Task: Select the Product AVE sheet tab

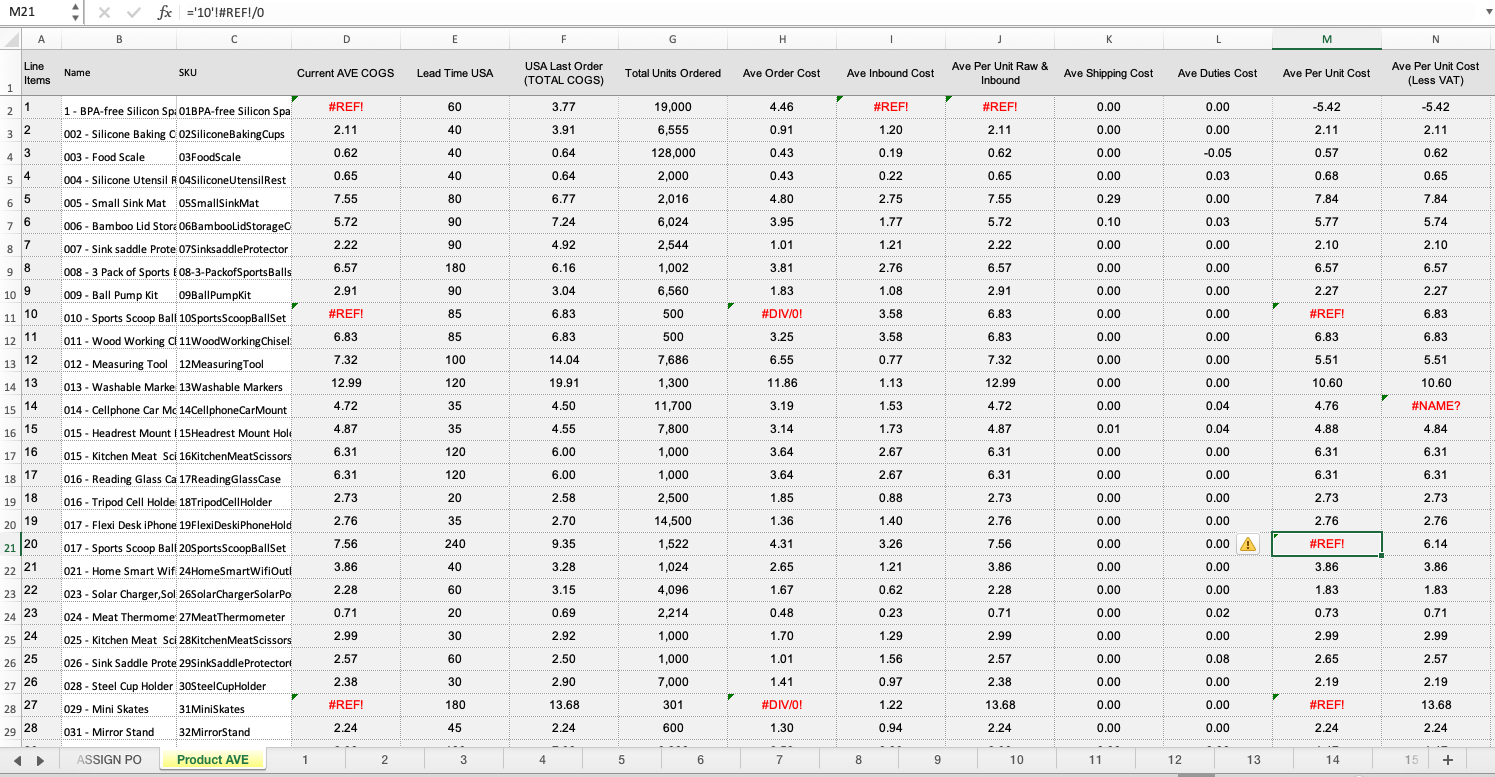Action: pos(213,760)
